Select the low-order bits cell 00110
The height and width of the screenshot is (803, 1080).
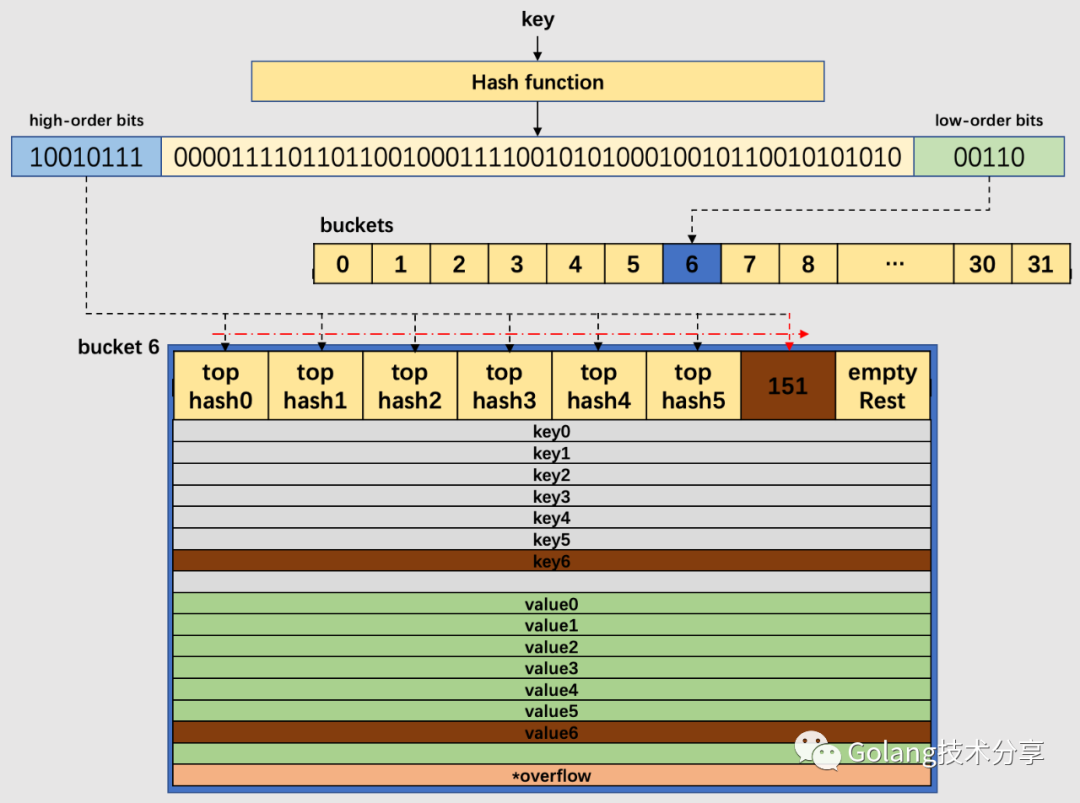(x=989, y=156)
